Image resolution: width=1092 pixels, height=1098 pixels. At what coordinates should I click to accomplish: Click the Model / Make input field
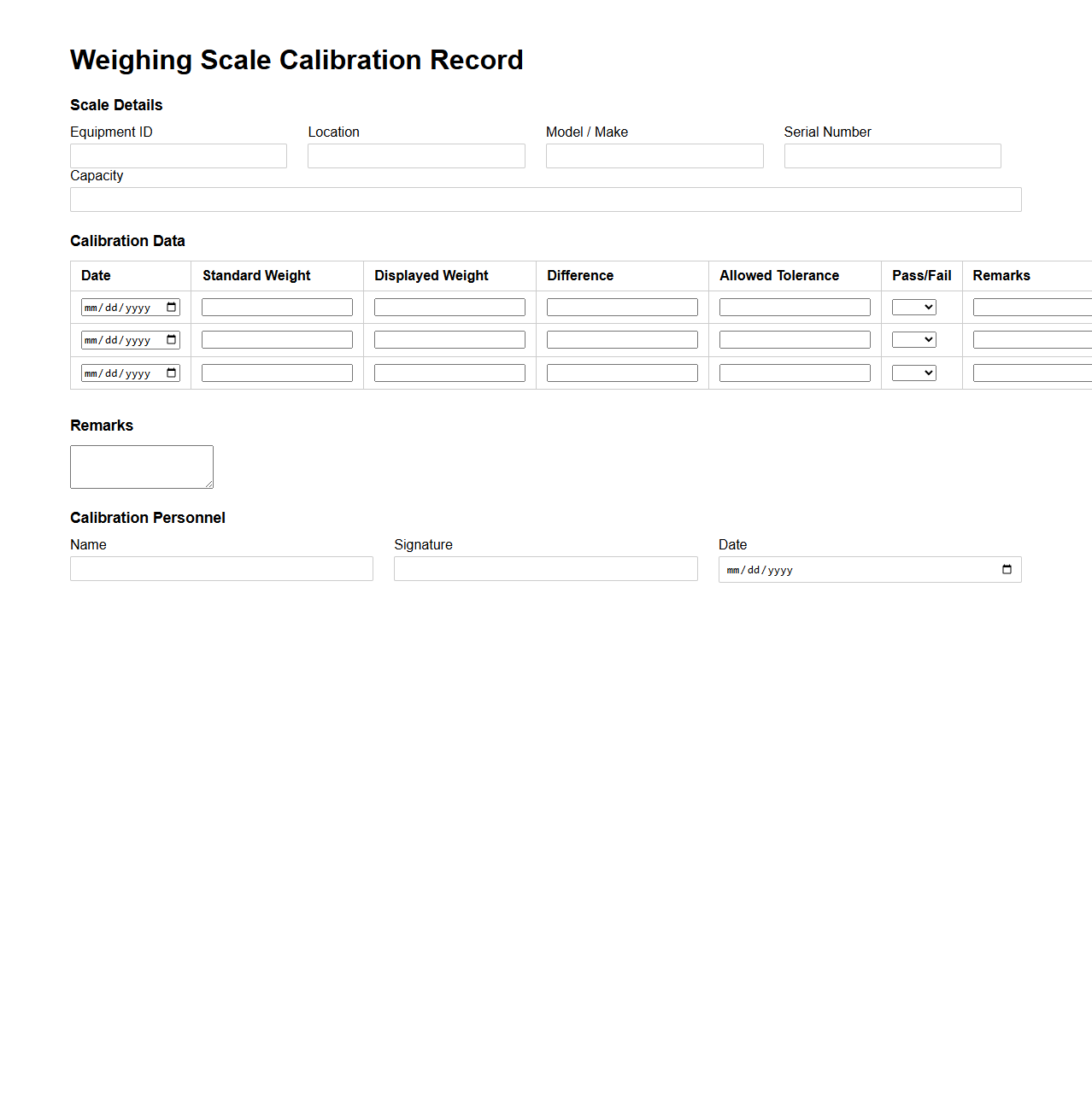pyautogui.click(x=654, y=156)
